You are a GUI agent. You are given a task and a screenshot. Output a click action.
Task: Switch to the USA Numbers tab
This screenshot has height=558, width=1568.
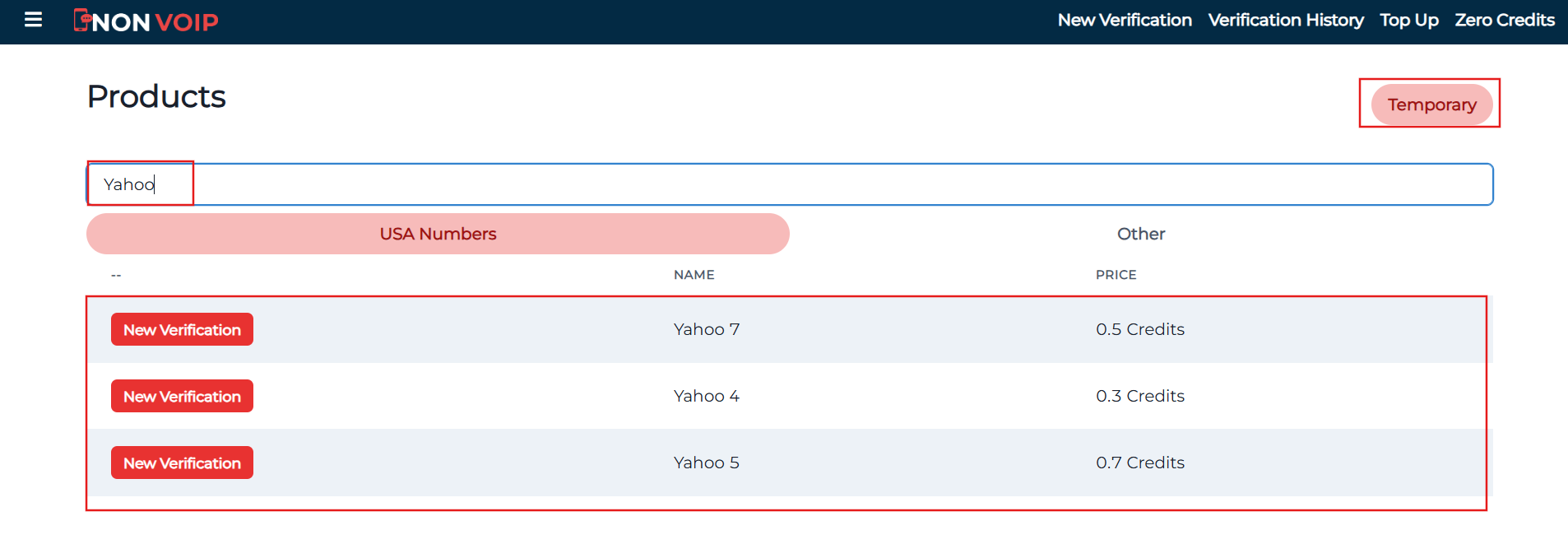click(x=438, y=234)
